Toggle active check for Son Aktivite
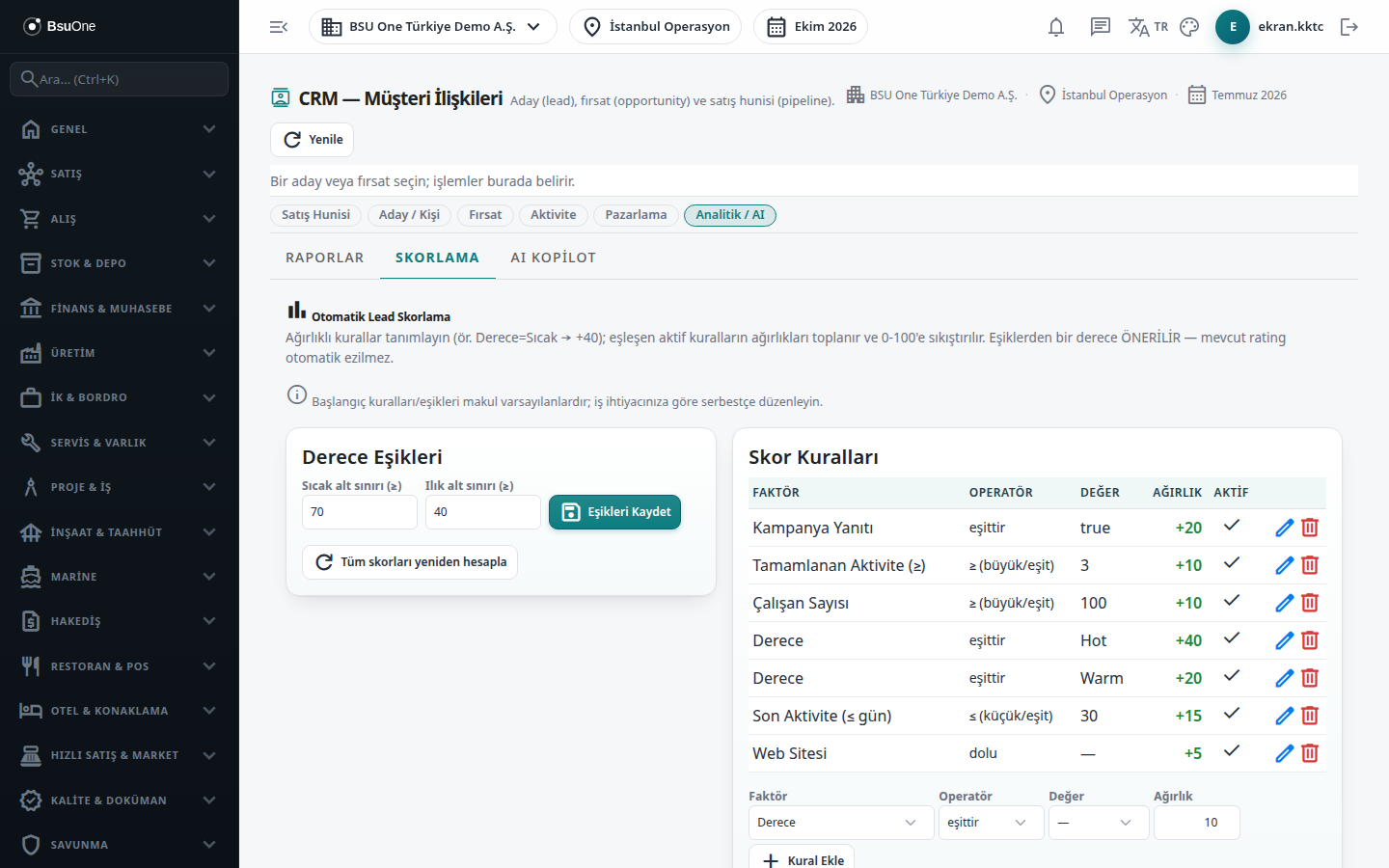Screen dimensions: 1389x868 [1232, 714]
